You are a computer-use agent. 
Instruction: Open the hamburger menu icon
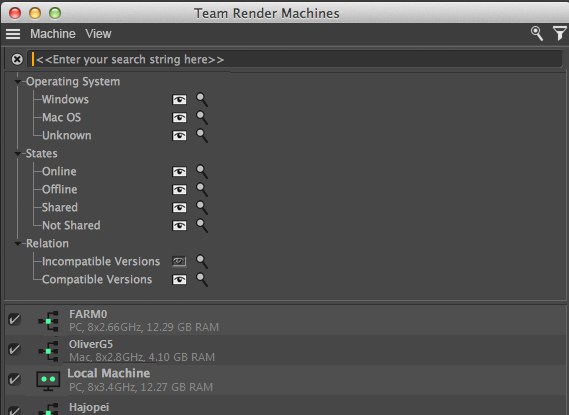click(x=13, y=34)
